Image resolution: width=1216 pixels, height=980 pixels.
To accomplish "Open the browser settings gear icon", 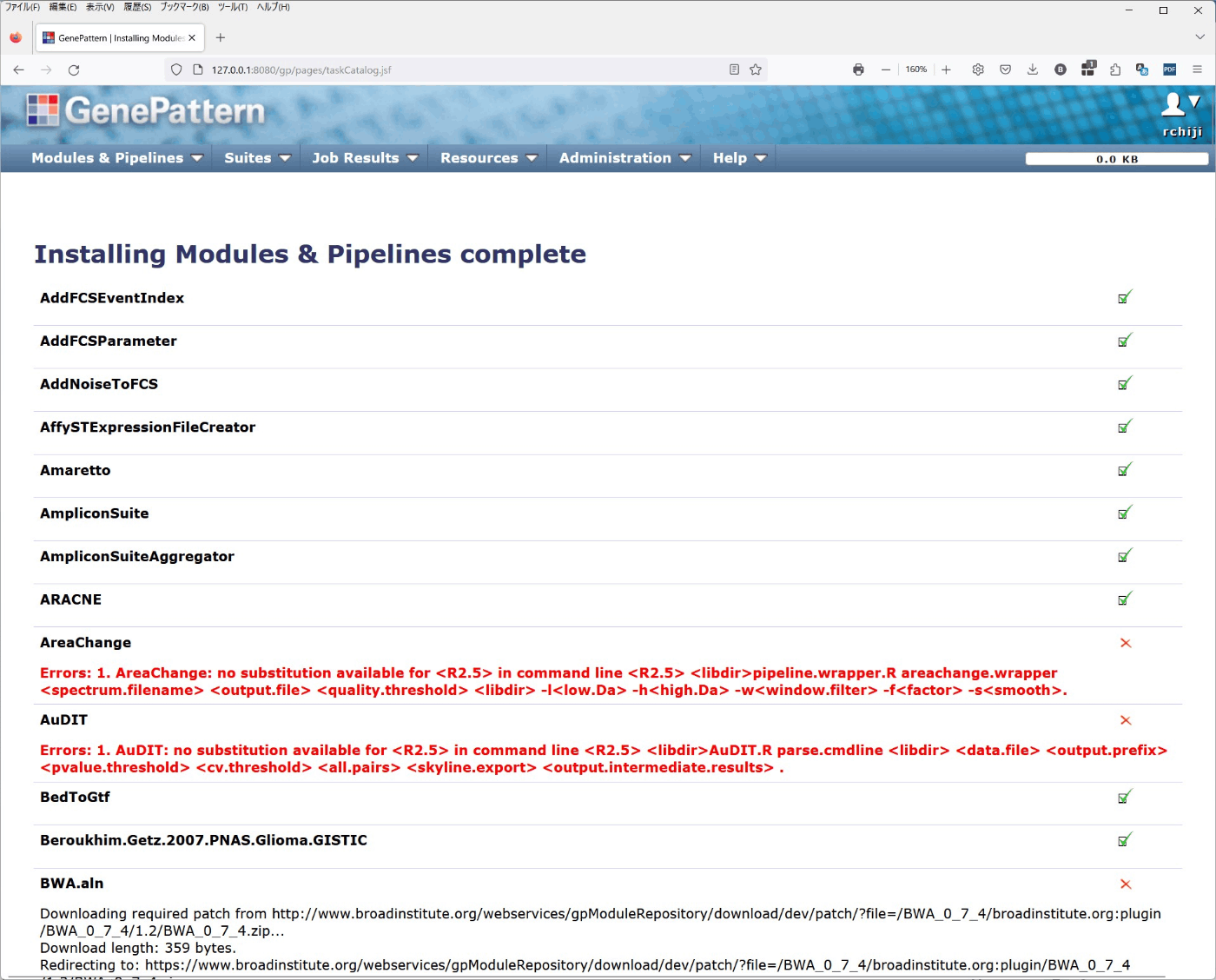I will point(978,70).
